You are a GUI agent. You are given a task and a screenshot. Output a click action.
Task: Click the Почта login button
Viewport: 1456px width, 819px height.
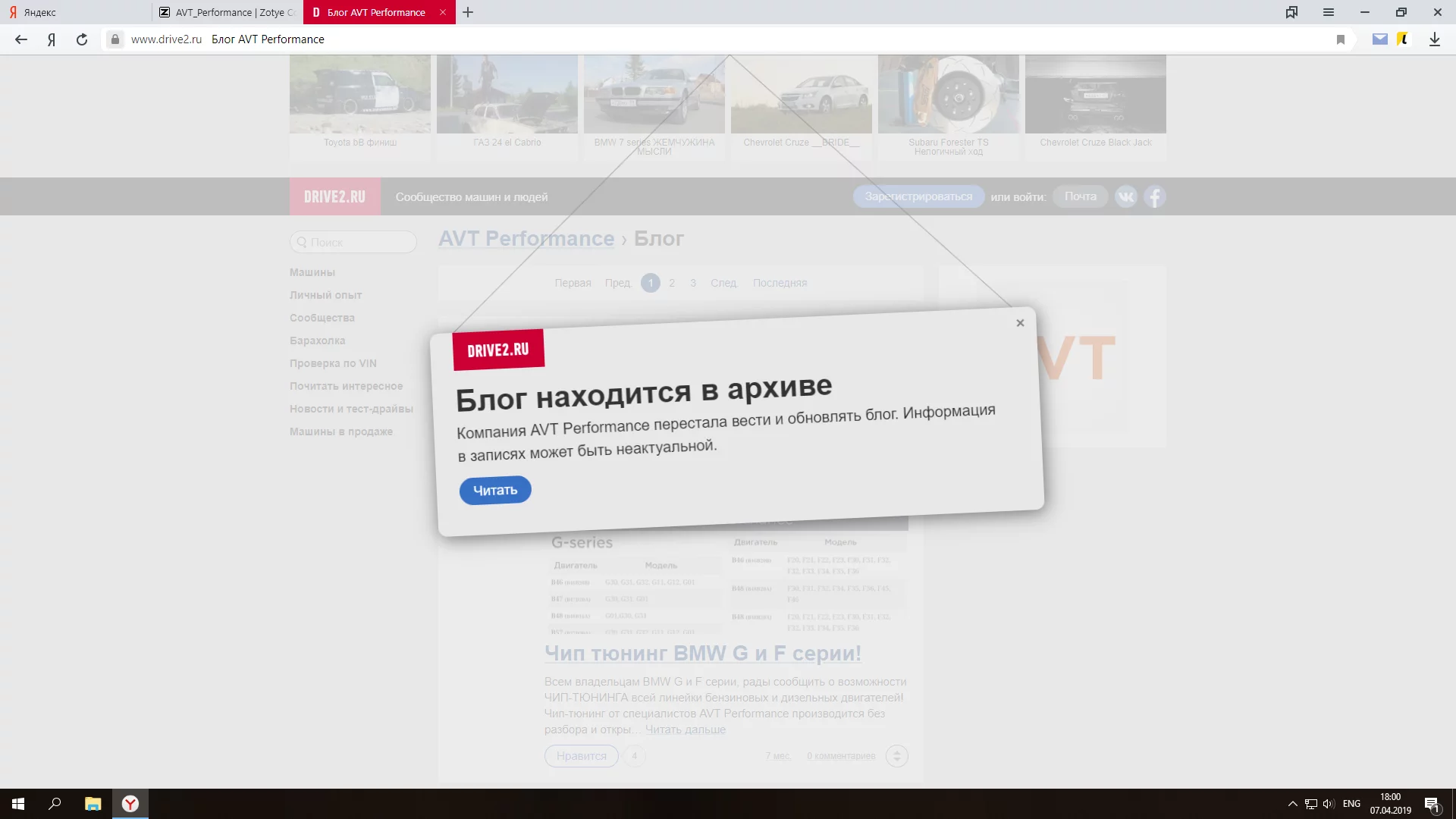[1080, 196]
